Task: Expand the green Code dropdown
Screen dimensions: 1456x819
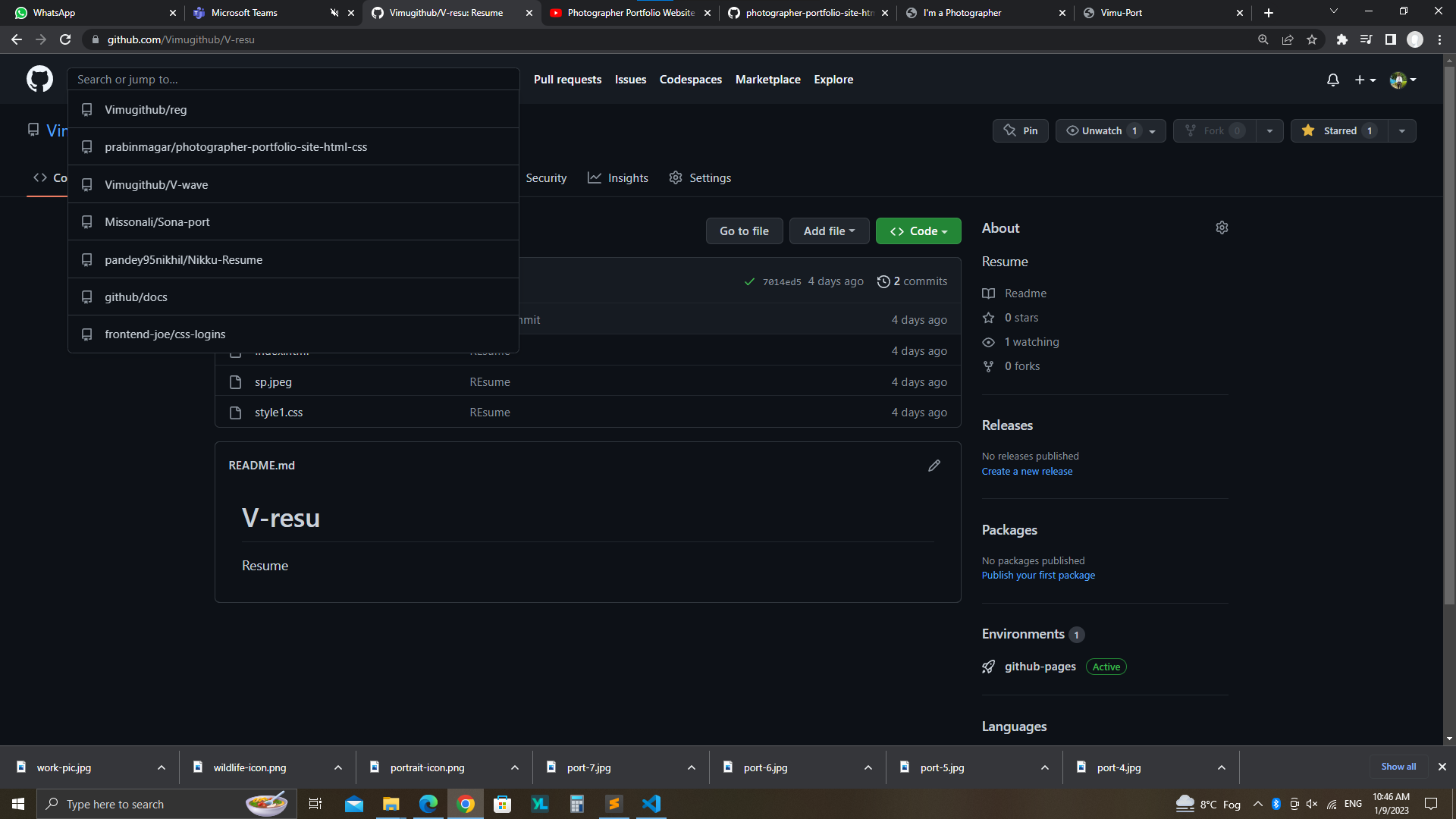Action: (x=918, y=231)
